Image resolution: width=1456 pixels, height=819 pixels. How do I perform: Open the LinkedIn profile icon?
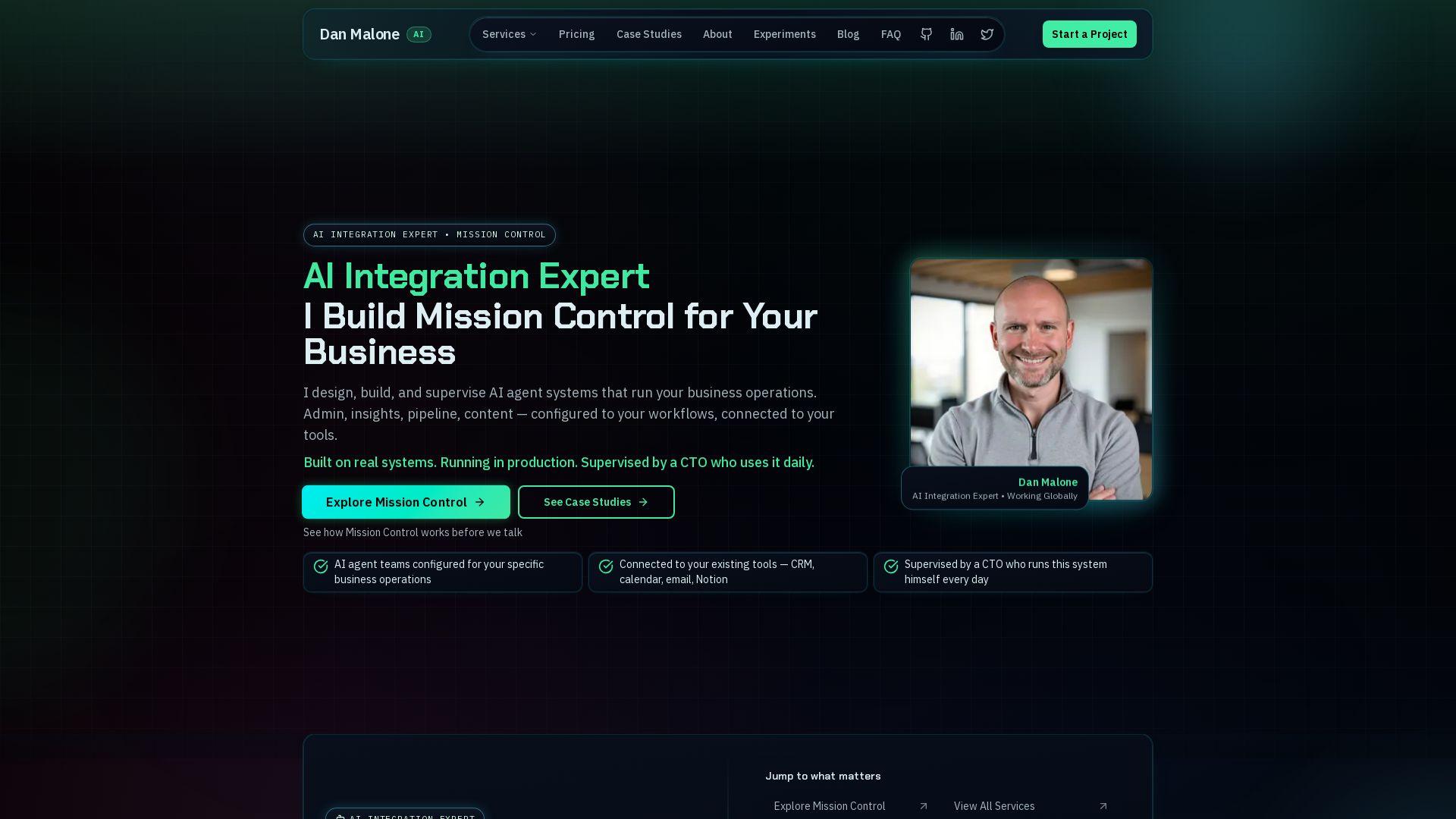[957, 34]
